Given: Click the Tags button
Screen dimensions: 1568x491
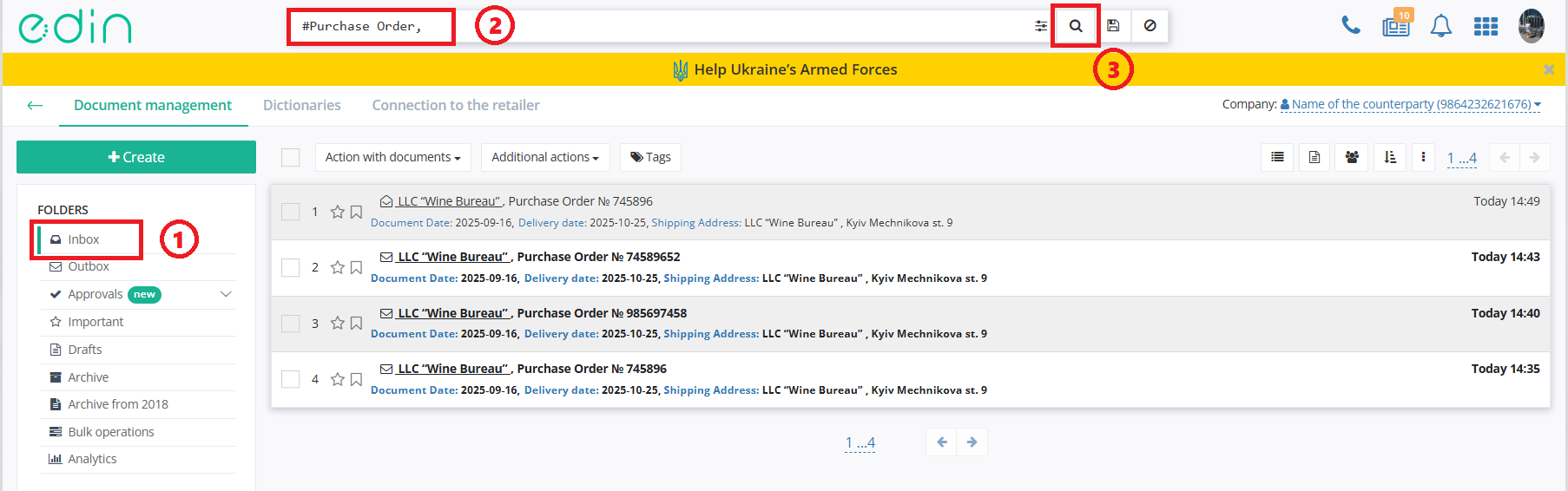Looking at the screenshot, I should click(650, 157).
